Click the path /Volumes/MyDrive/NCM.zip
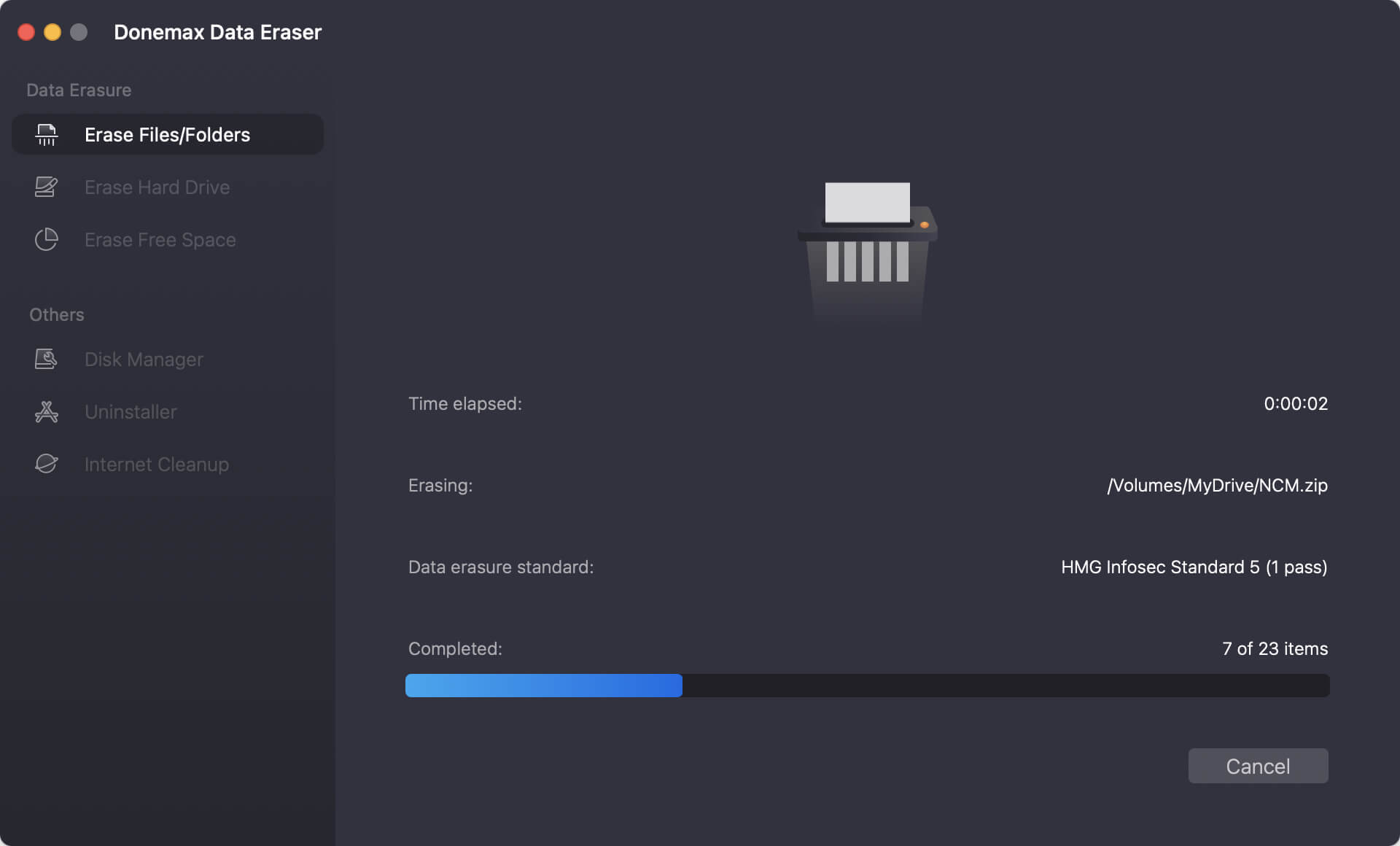 point(1218,485)
